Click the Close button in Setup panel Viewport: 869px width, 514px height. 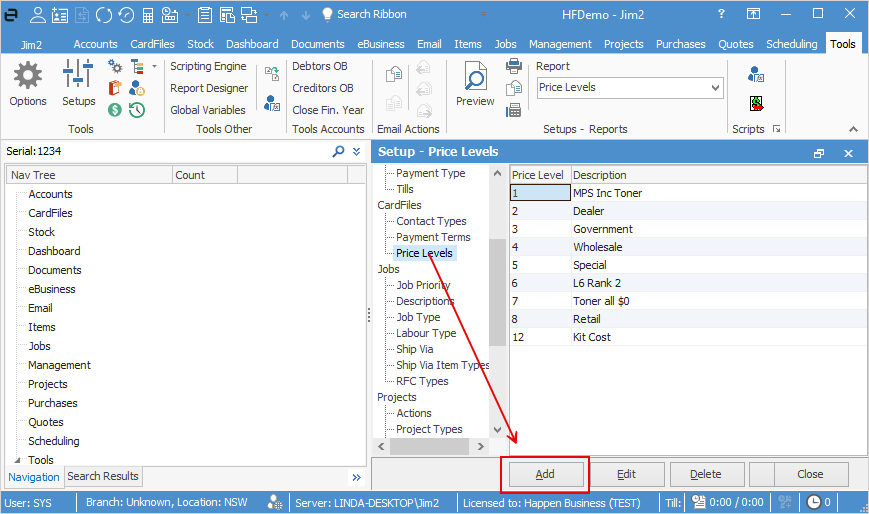[810, 474]
